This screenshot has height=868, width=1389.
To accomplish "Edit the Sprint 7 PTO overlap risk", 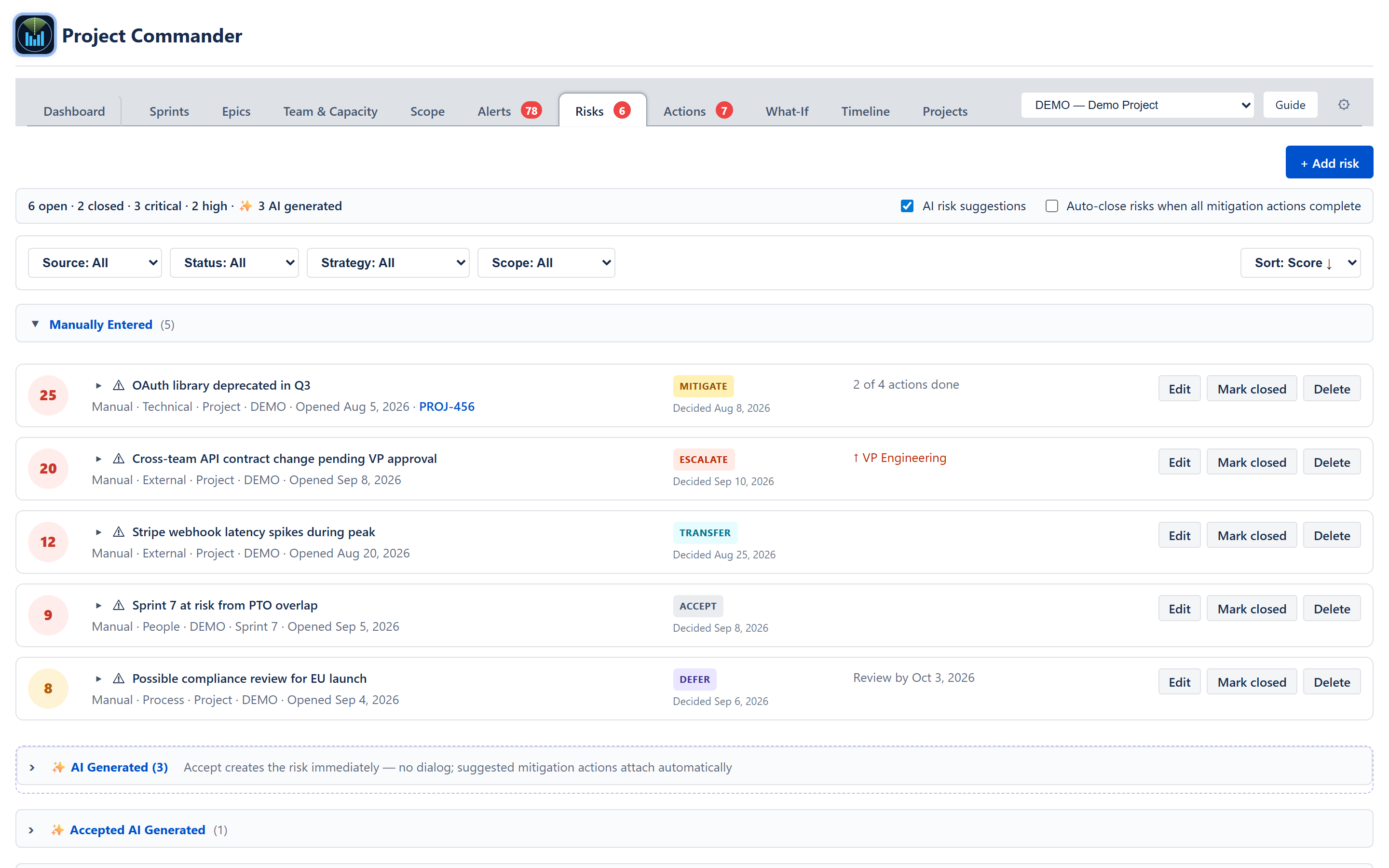I will tap(1179, 609).
